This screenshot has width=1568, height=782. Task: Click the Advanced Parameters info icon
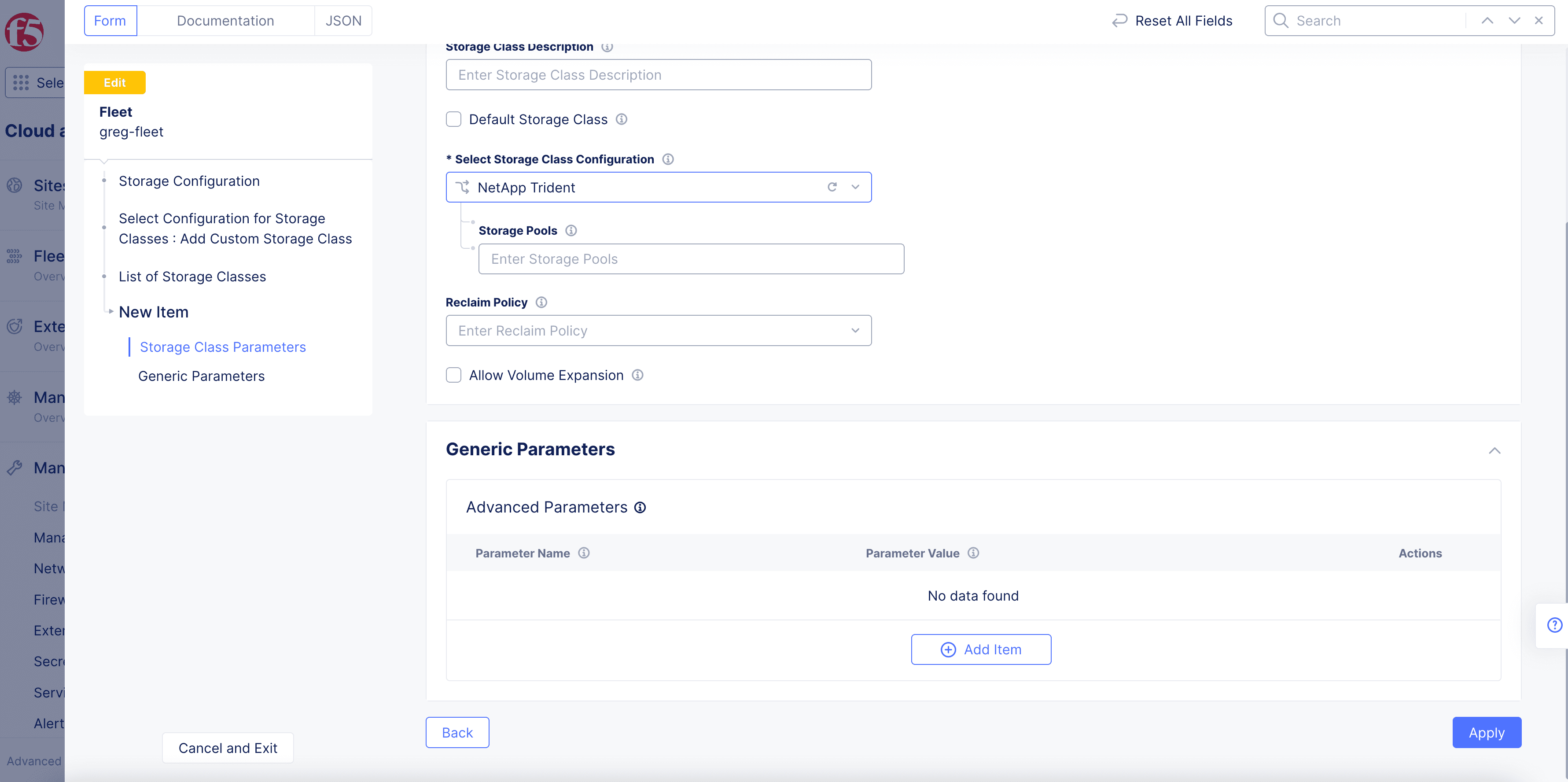tap(640, 507)
